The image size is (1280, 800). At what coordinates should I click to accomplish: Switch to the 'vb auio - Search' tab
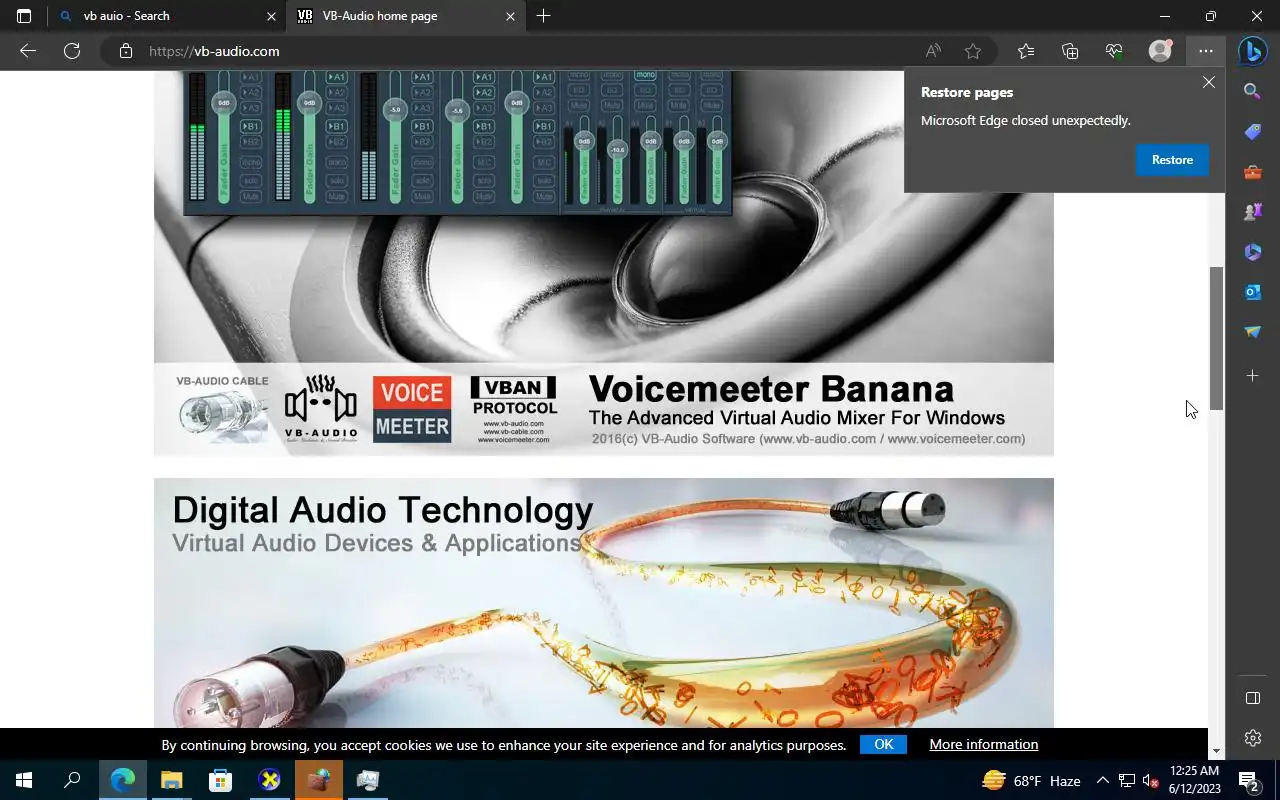pos(166,16)
